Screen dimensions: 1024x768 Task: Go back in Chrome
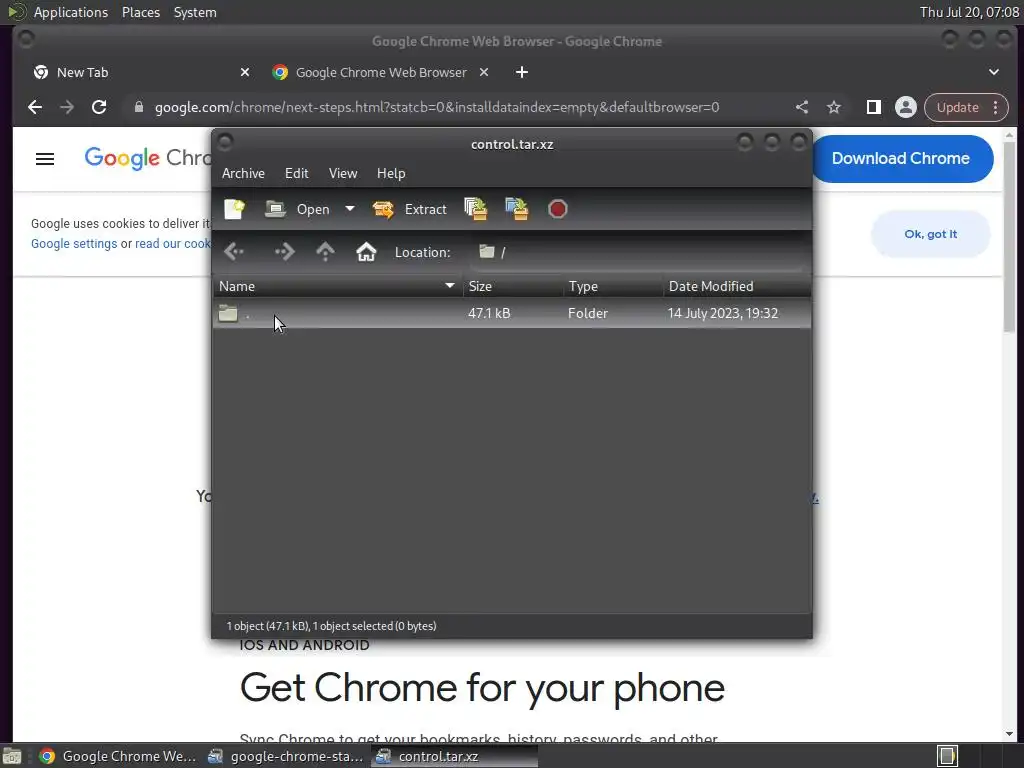(35, 107)
